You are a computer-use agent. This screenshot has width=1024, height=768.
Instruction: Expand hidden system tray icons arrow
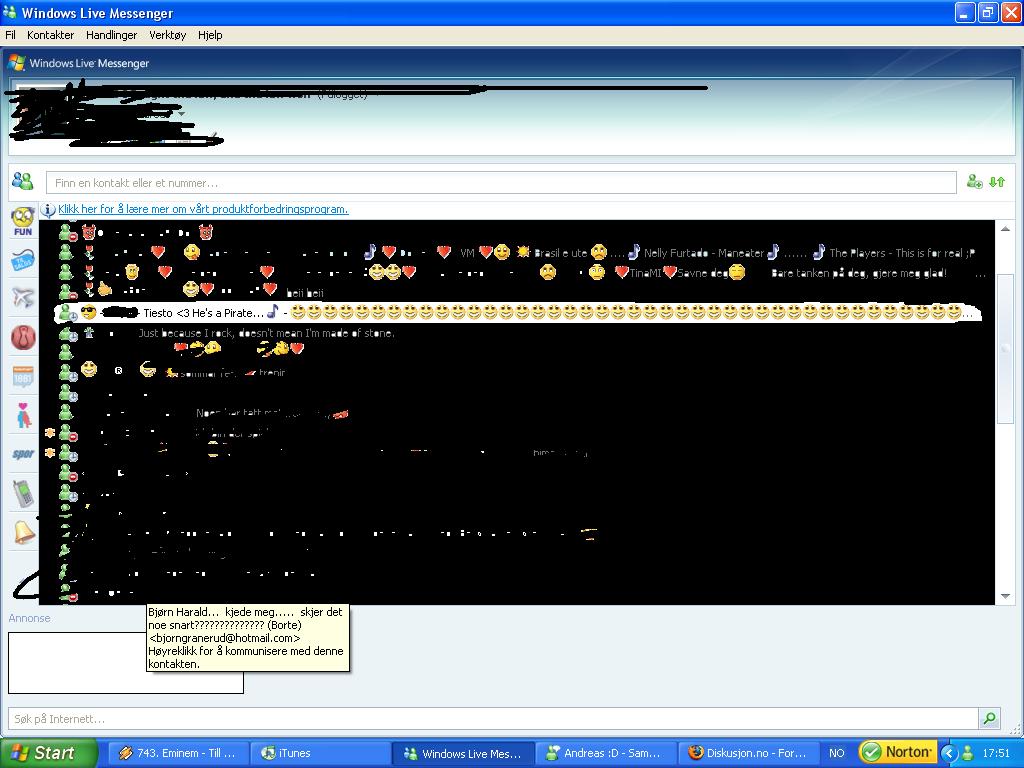[x=949, y=754]
